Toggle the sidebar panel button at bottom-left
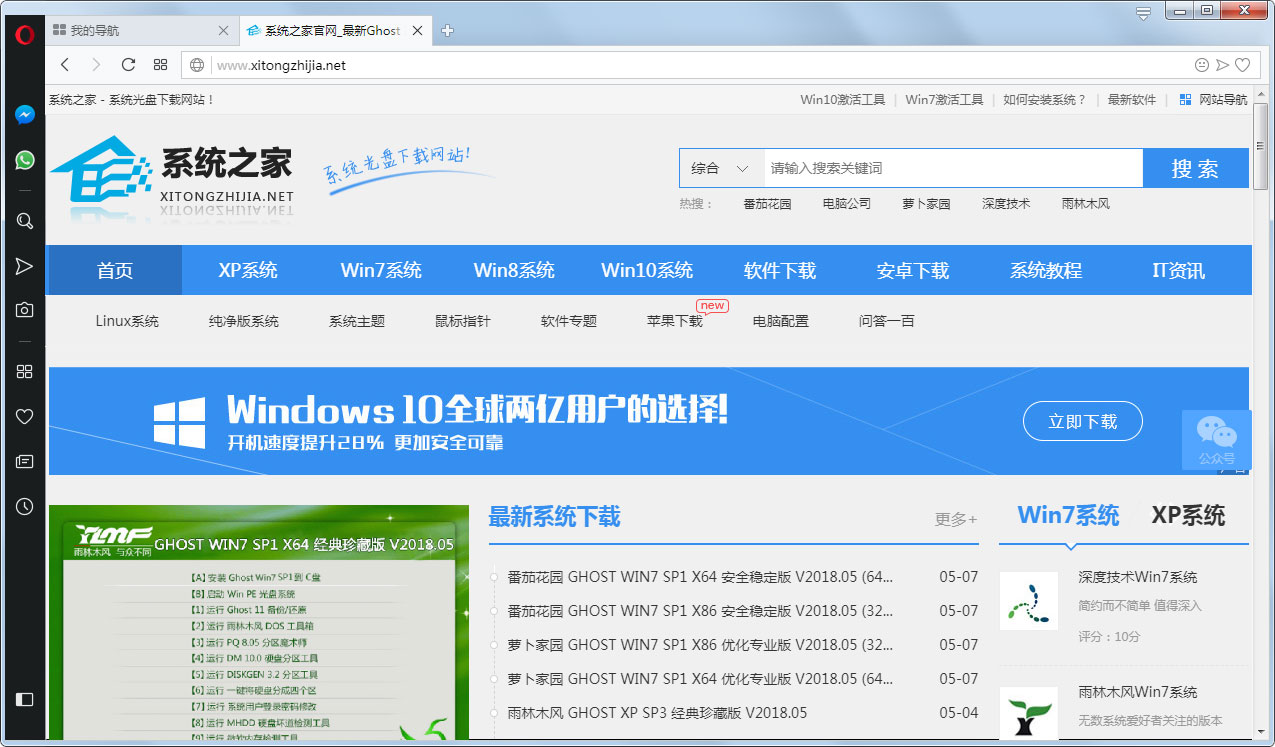The width and height of the screenshot is (1275, 747). (x=25, y=699)
